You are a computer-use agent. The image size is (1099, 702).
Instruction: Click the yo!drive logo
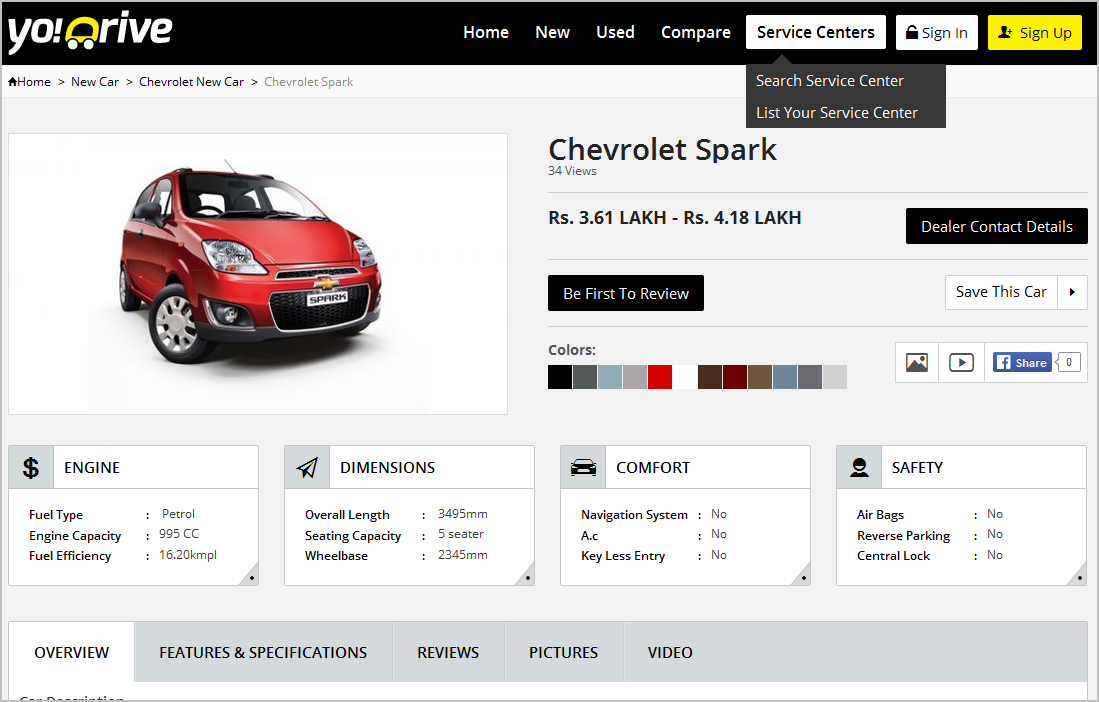pyautogui.click(x=90, y=32)
